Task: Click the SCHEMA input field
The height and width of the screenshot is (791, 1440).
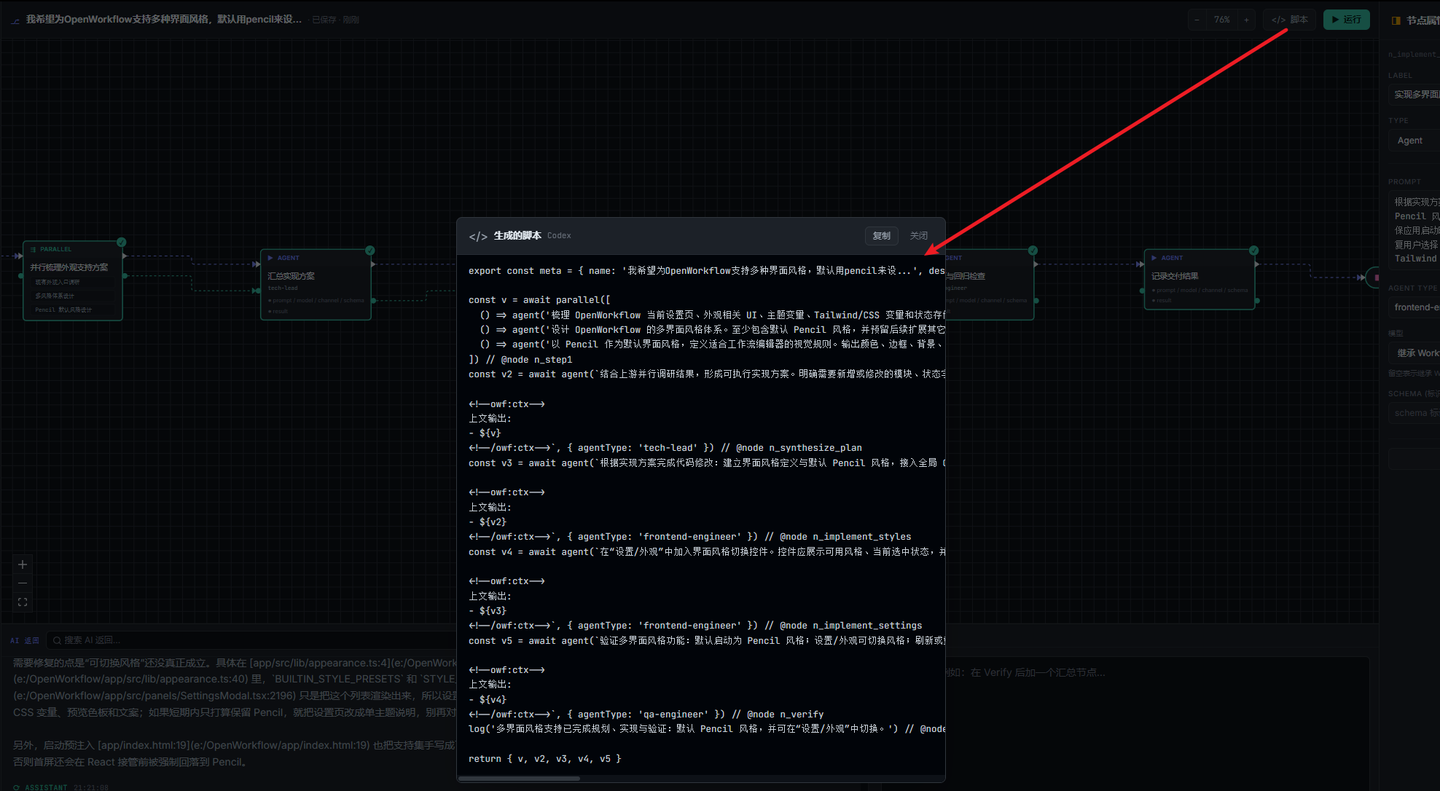Action: [1414, 412]
